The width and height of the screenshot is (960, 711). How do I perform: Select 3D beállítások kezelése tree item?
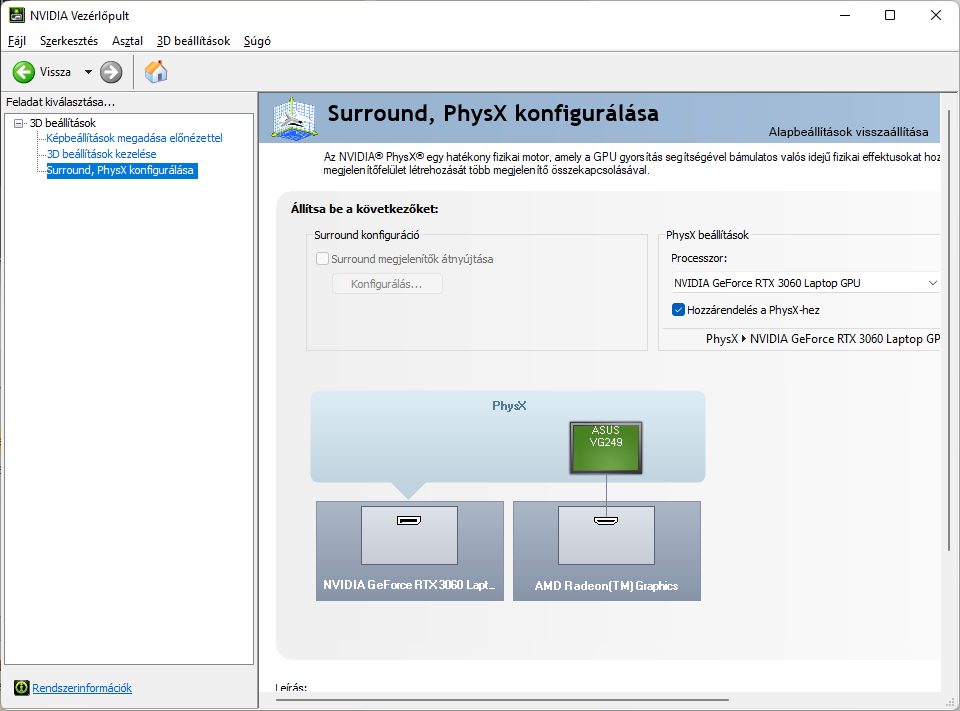click(x=102, y=154)
